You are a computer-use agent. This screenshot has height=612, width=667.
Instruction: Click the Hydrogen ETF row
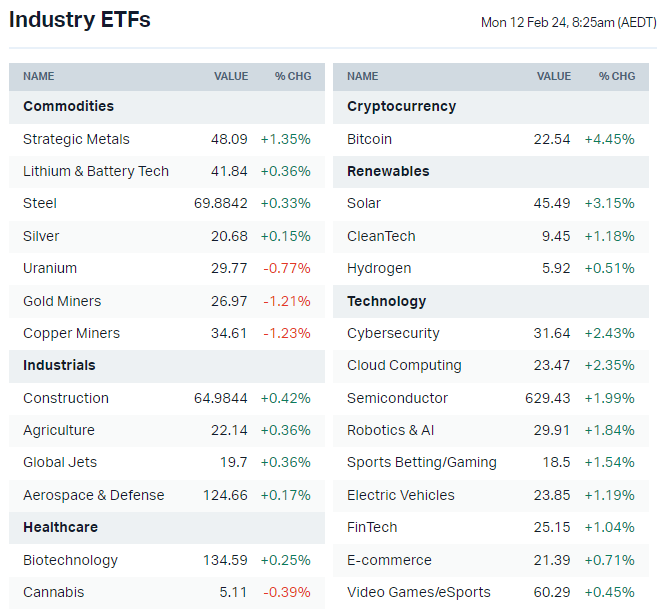[x=379, y=268]
